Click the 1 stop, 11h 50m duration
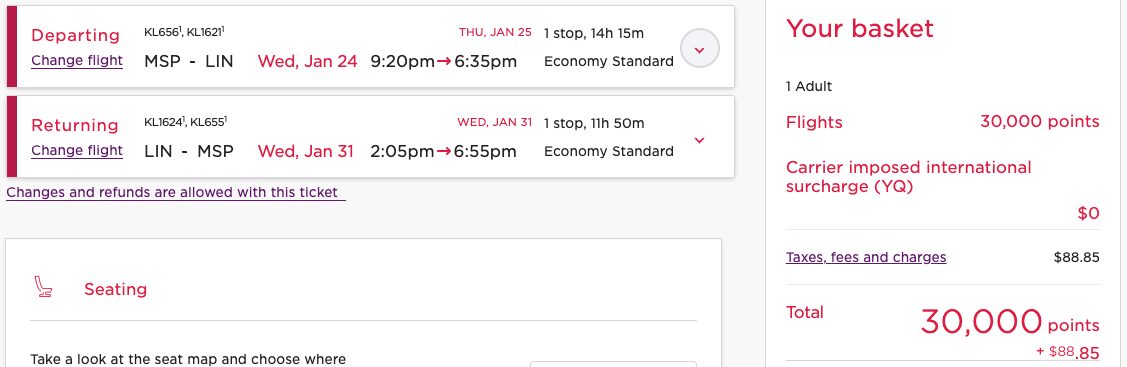Viewport: 1127px width, 367px height. [x=594, y=124]
